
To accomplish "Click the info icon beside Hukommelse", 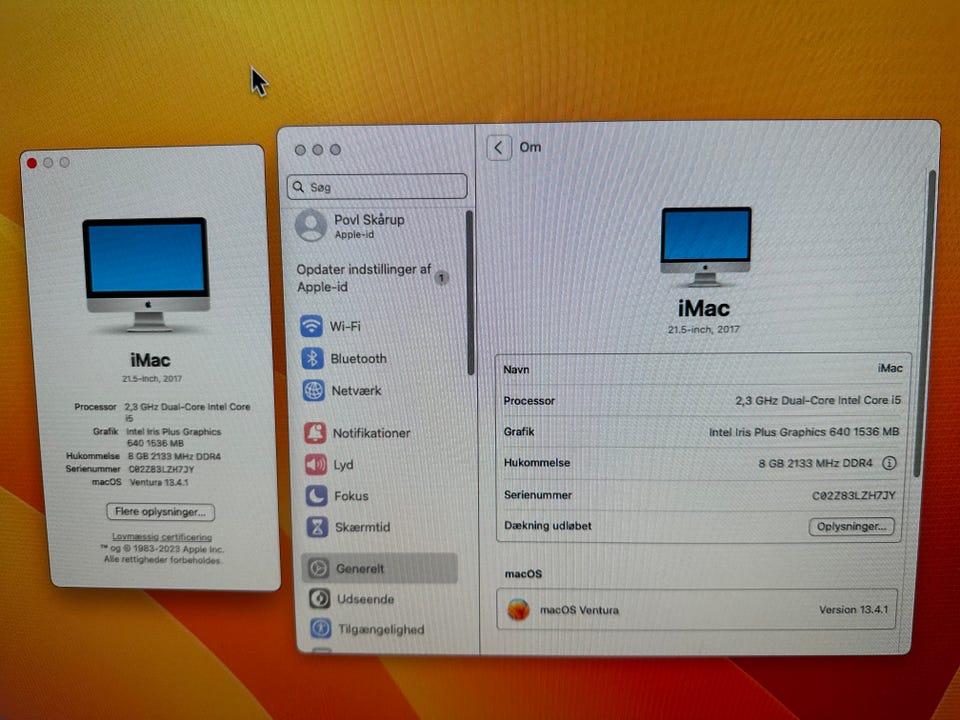I will [x=889, y=463].
